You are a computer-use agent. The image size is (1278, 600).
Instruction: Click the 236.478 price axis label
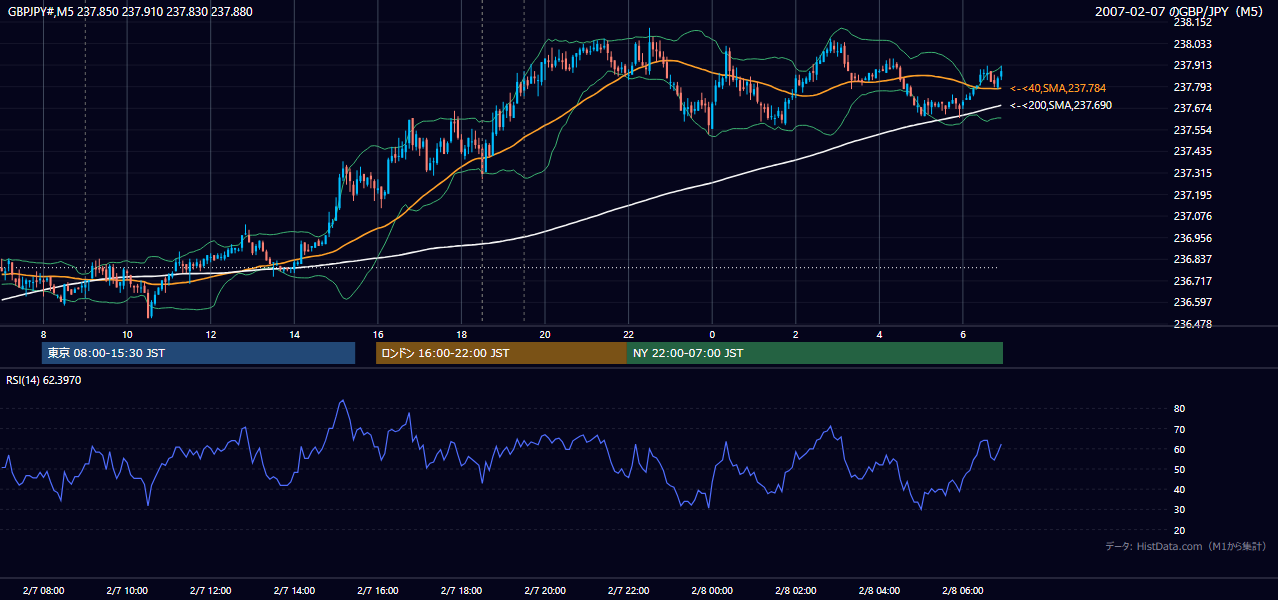[x=1192, y=324]
